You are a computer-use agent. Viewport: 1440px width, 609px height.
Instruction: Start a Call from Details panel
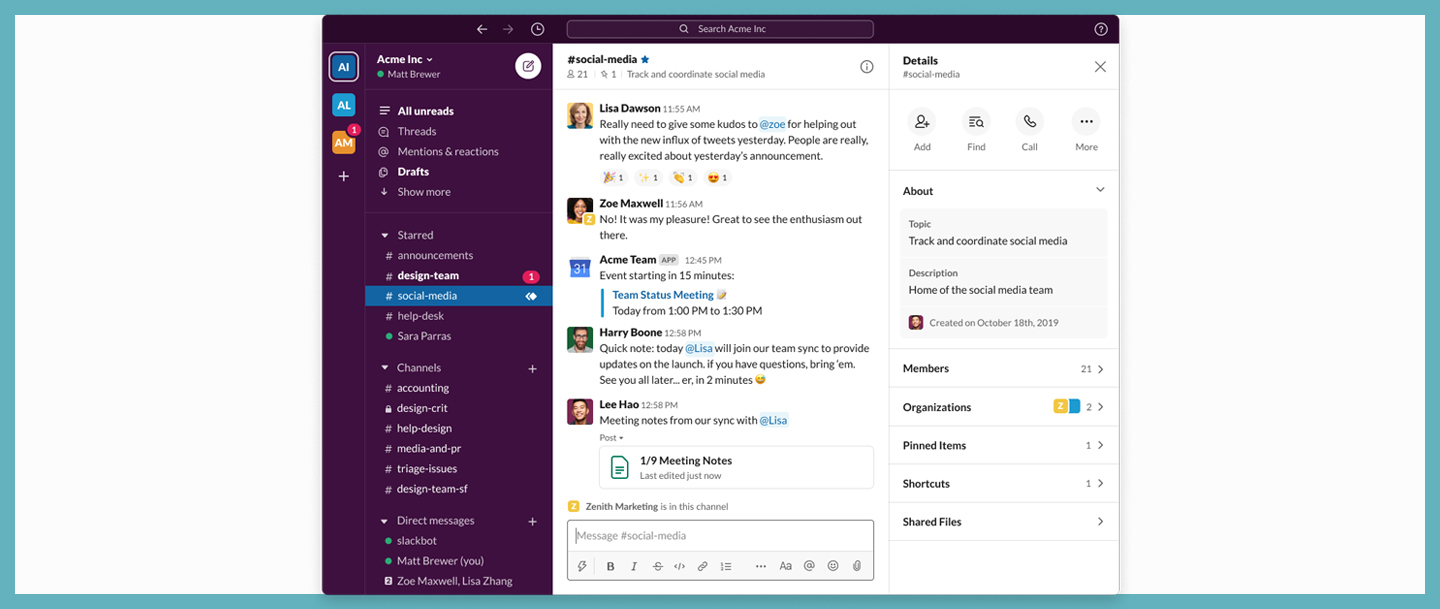pyautogui.click(x=1030, y=122)
